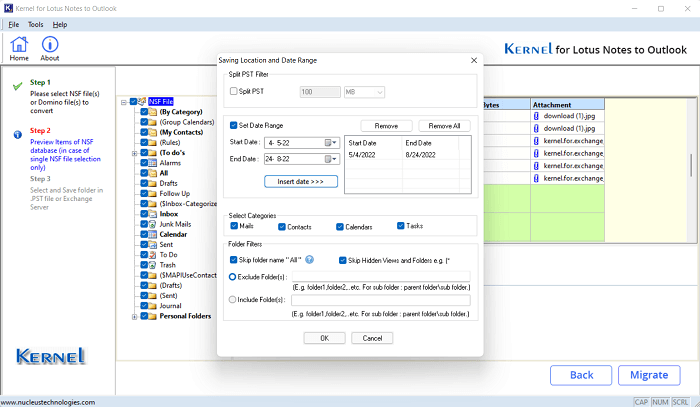The image size is (700, 407).
Task: Enable the Split PST checkbox
Action: click(x=233, y=91)
